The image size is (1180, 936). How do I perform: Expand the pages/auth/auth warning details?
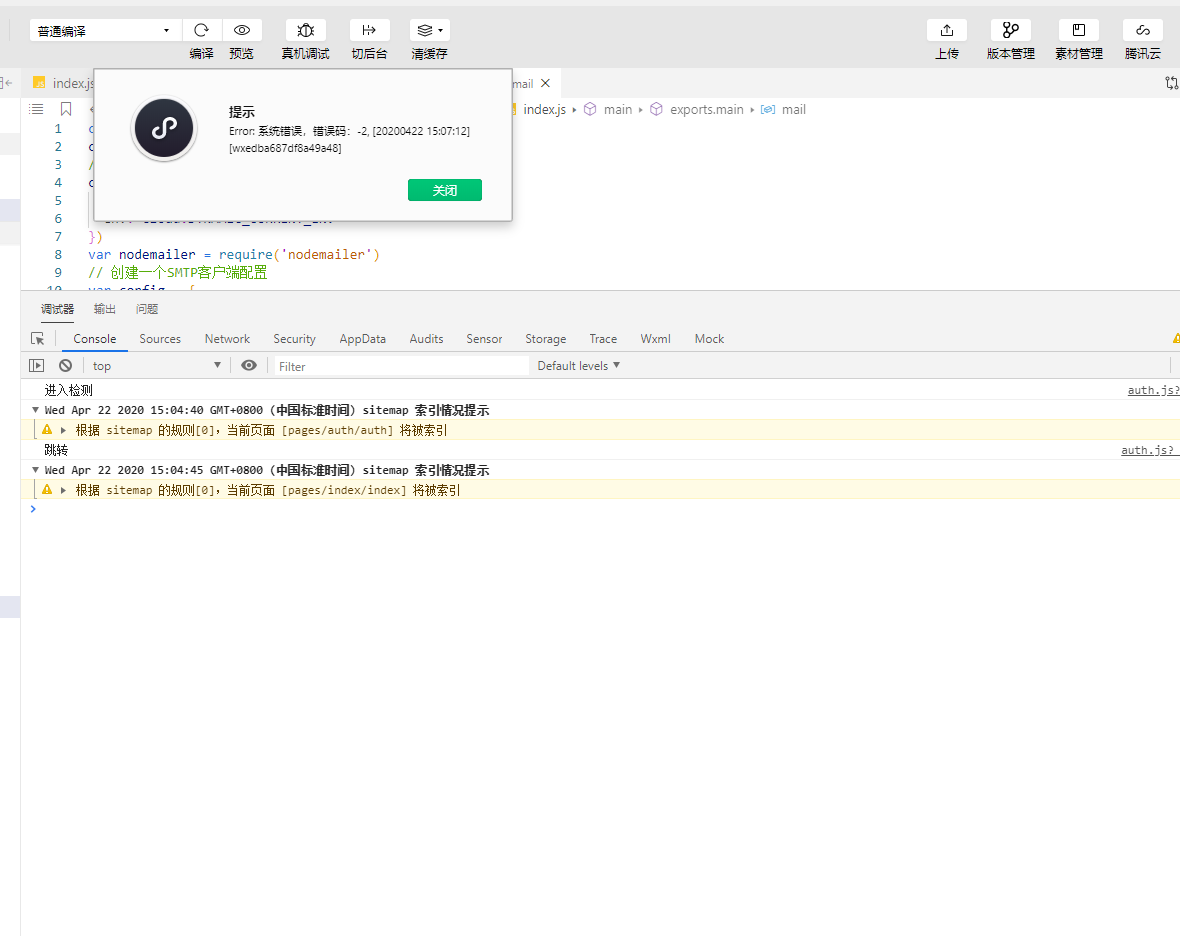coord(63,430)
